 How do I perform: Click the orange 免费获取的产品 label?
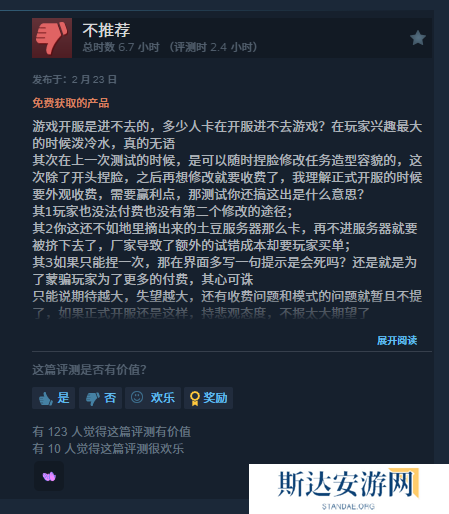(71, 103)
